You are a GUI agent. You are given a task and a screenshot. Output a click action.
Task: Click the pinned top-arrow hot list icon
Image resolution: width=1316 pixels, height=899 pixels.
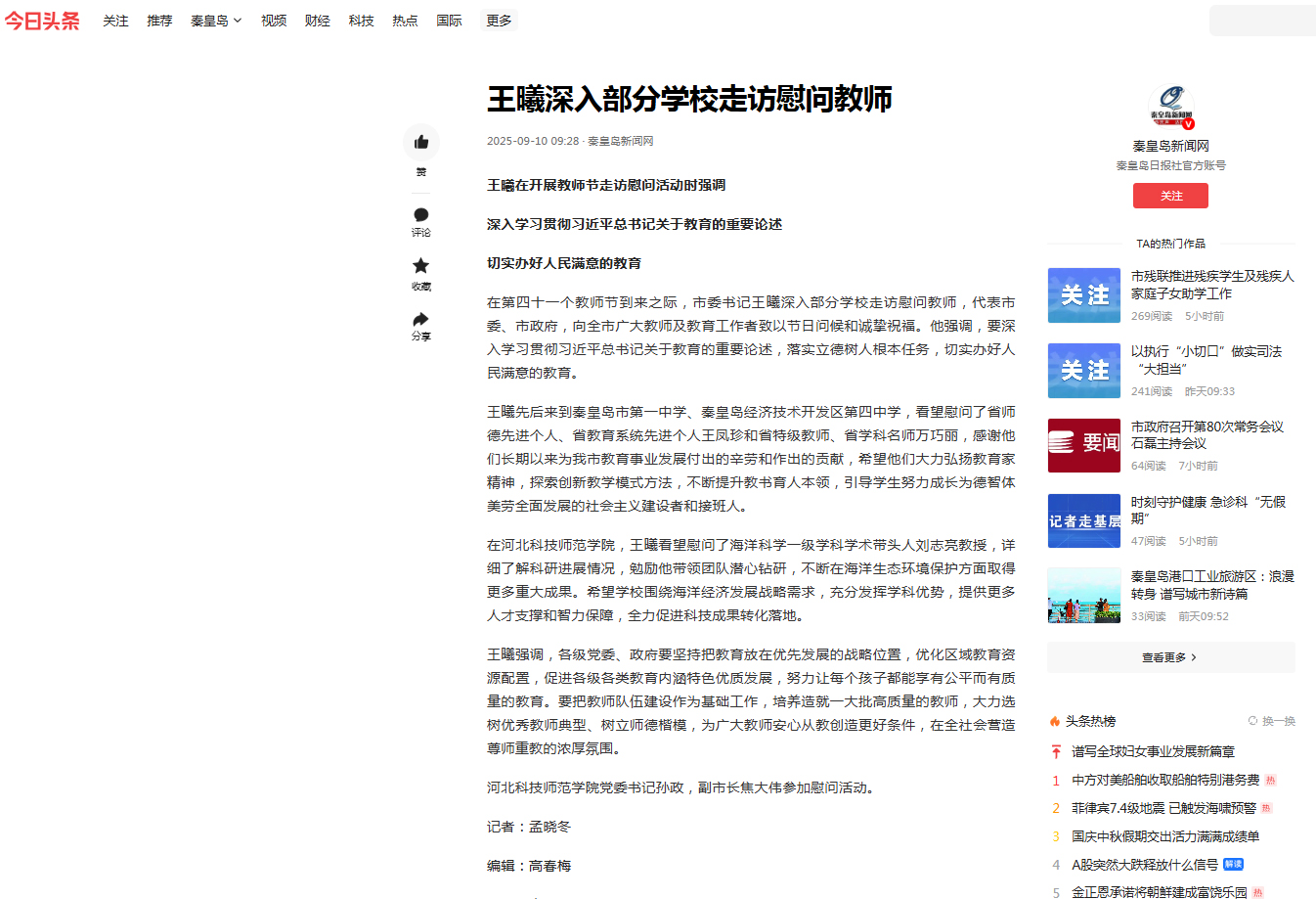[x=1056, y=751]
